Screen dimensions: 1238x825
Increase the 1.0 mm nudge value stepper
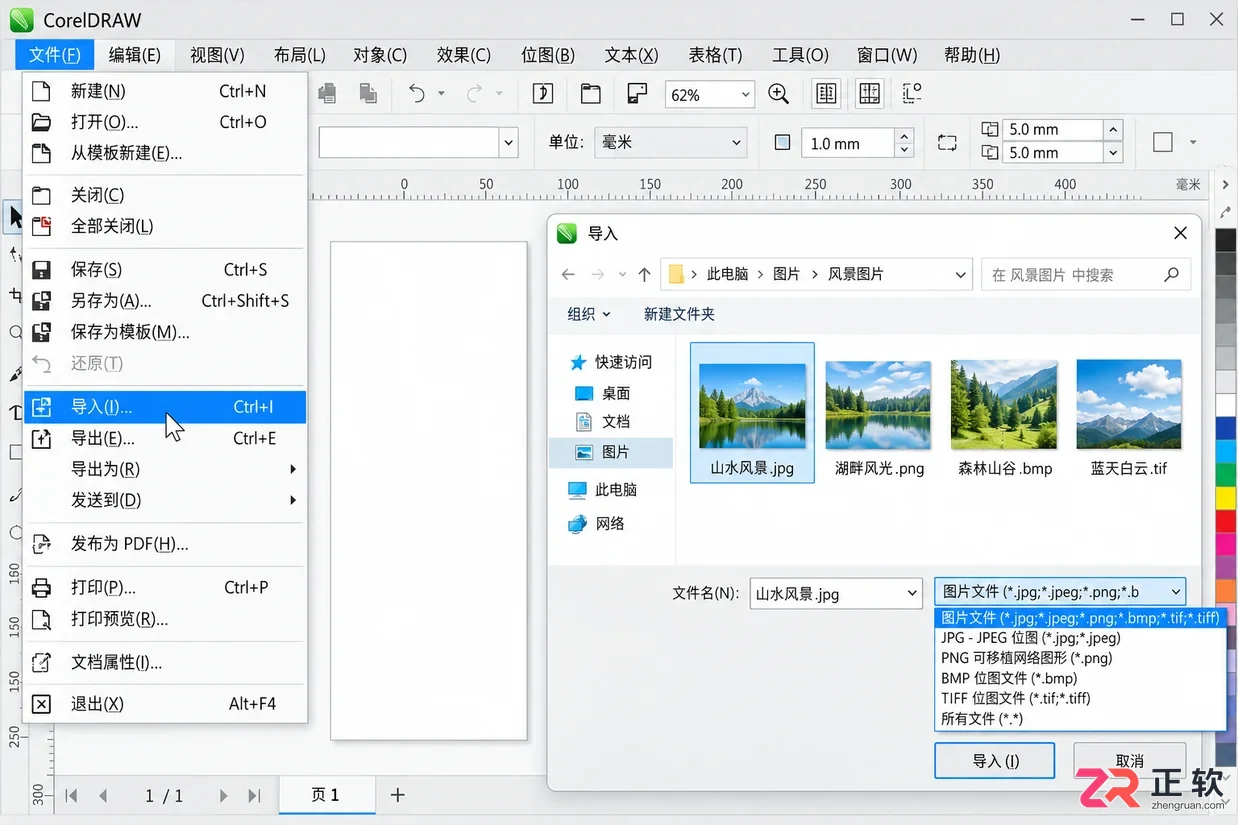pos(904,136)
